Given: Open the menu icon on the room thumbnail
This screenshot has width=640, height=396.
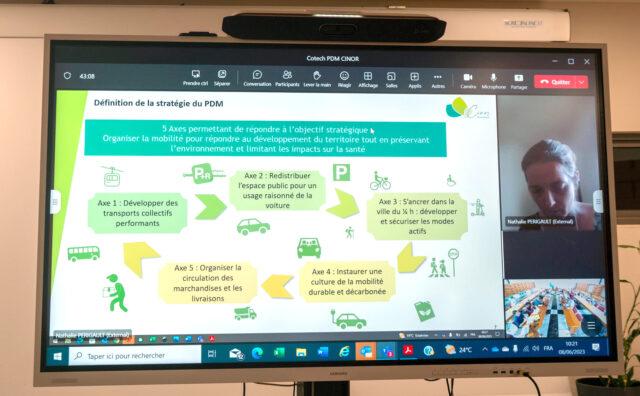Looking at the screenshot, I should pyautogui.click(x=591, y=325).
